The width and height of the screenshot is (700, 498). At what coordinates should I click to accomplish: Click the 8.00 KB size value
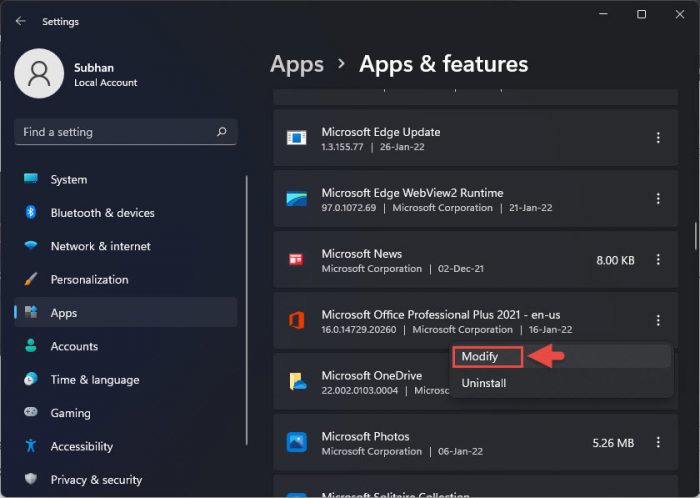coord(615,260)
